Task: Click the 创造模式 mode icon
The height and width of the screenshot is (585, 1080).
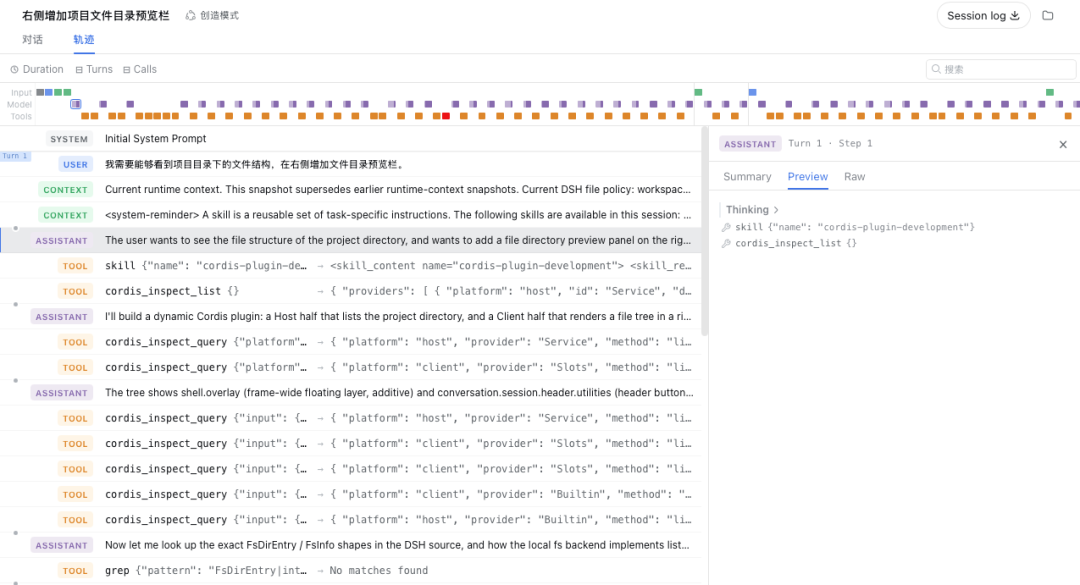Action: coord(190,15)
